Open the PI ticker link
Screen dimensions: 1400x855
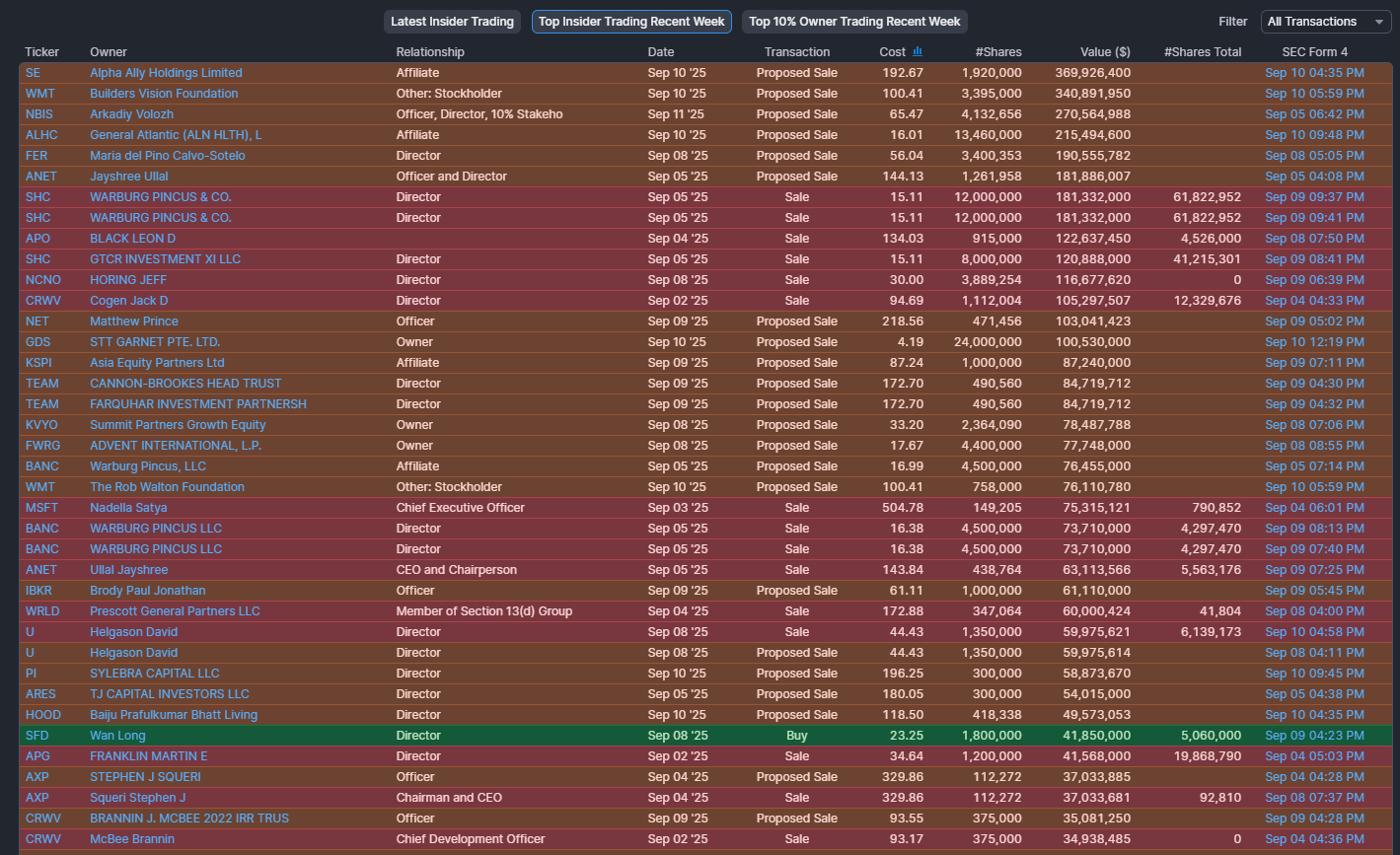tap(31, 674)
